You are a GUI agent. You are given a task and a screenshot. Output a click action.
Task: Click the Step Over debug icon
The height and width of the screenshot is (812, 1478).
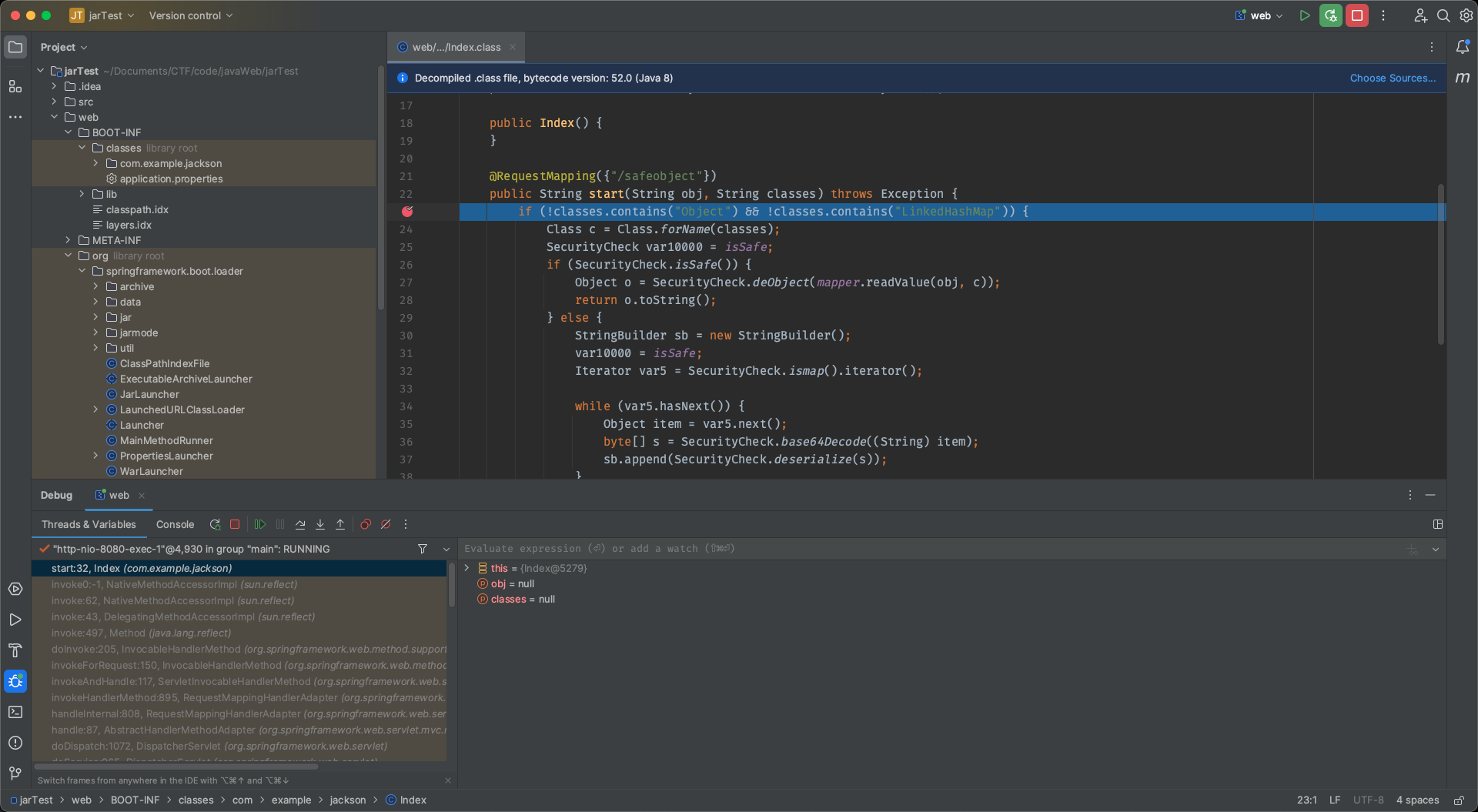300,524
